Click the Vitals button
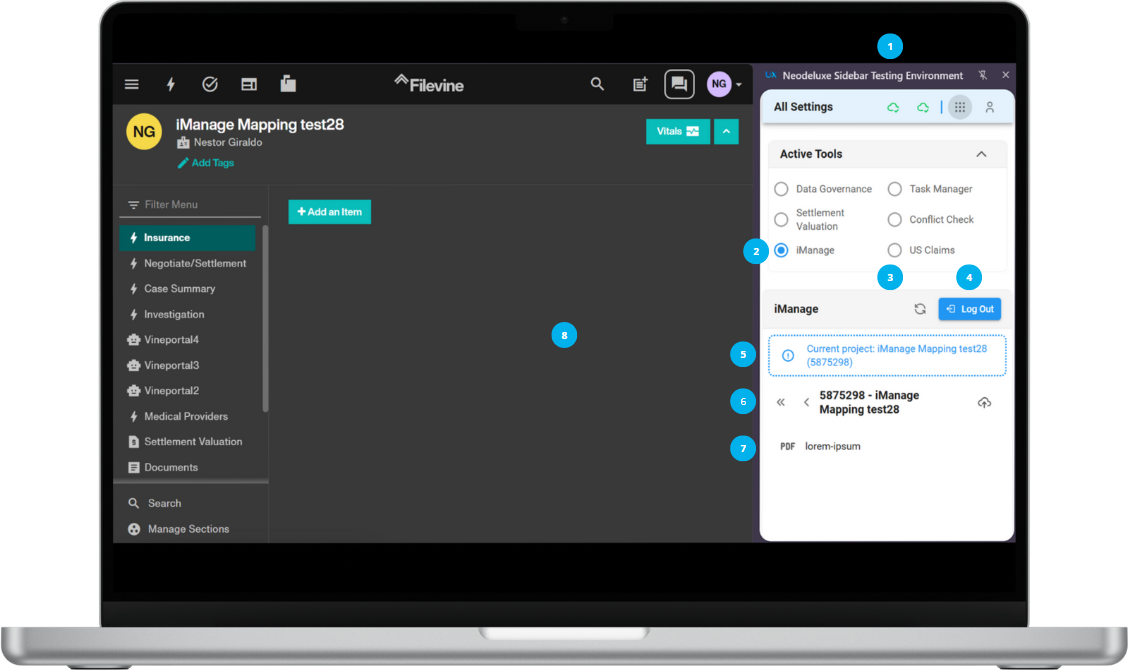Image resolution: width=1131 pixels, height=670 pixels. 678,131
